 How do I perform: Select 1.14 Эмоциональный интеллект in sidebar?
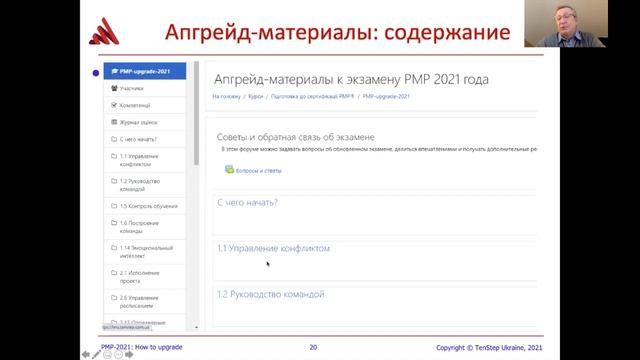point(145,252)
